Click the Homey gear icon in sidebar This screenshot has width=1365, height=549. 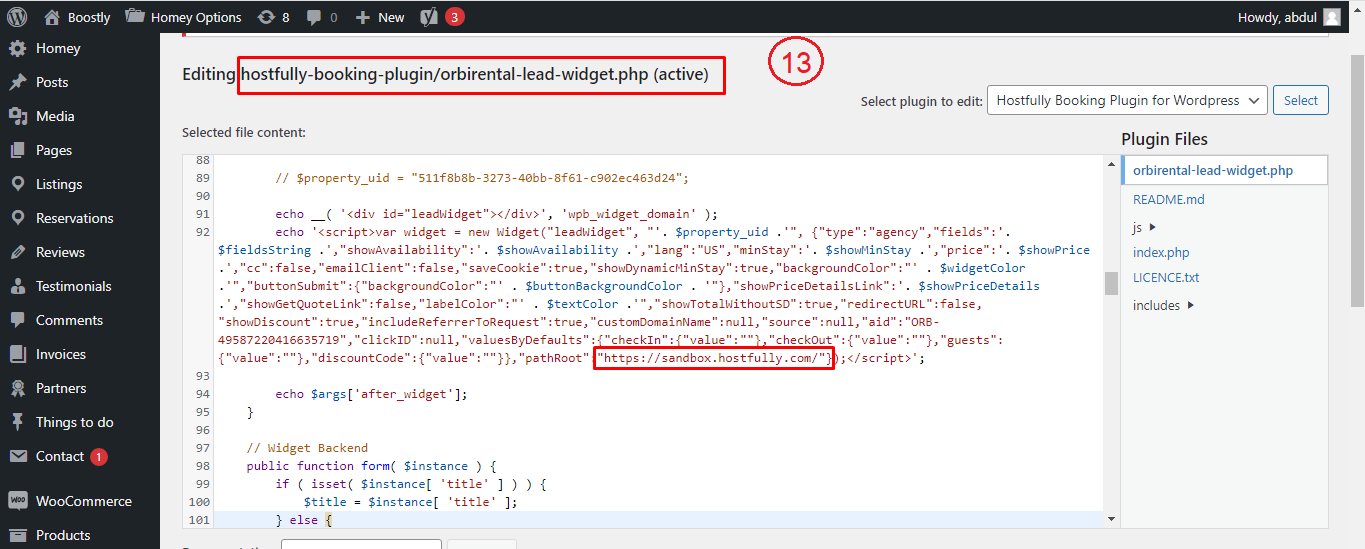coord(17,48)
